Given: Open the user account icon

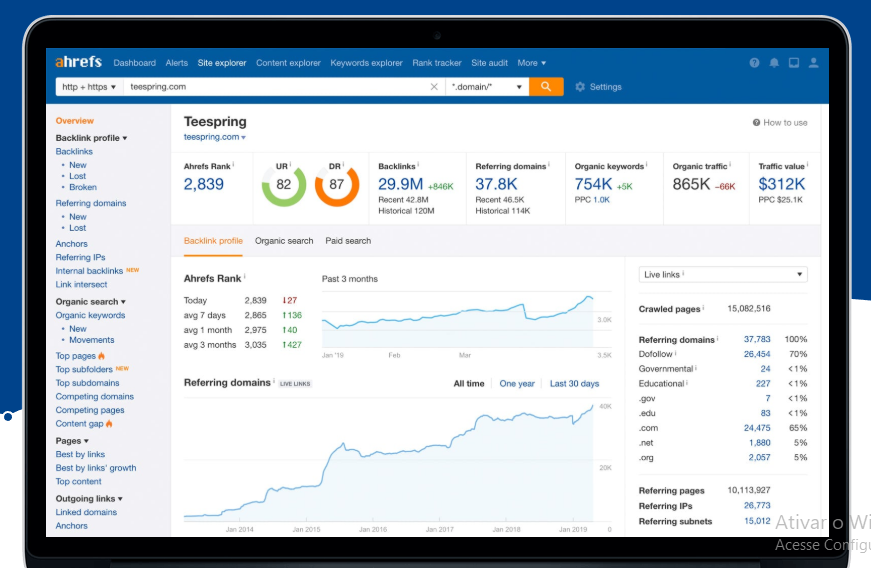Looking at the screenshot, I should click(813, 63).
